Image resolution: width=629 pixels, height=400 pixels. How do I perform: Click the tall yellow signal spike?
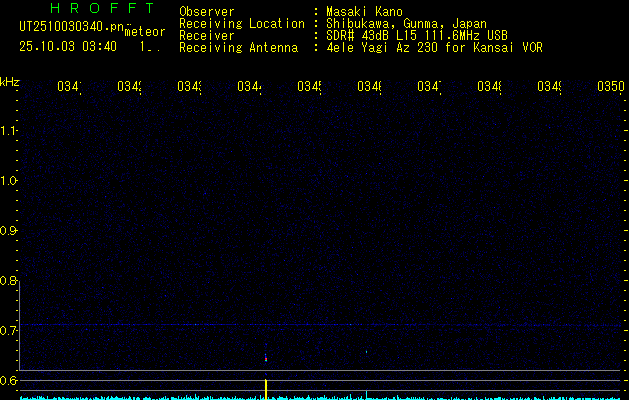pos(266,386)
